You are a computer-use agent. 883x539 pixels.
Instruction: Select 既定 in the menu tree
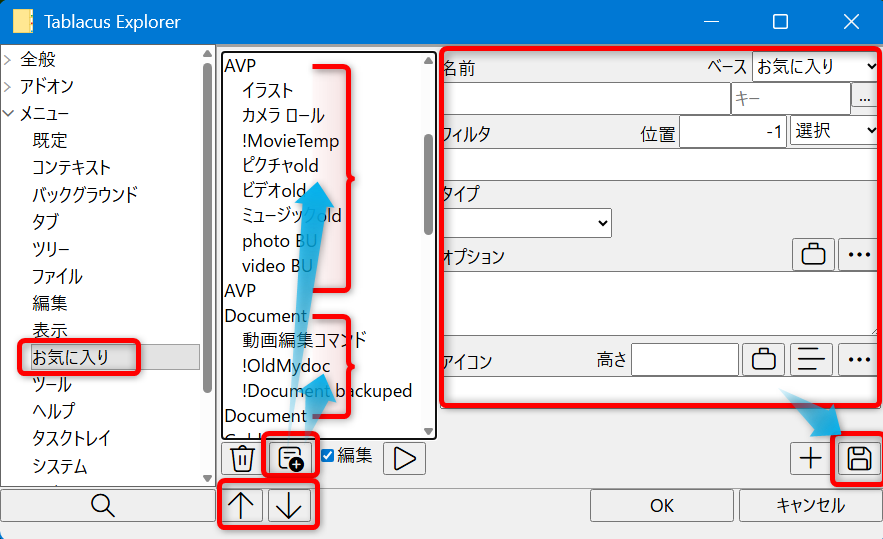[50, 140]
